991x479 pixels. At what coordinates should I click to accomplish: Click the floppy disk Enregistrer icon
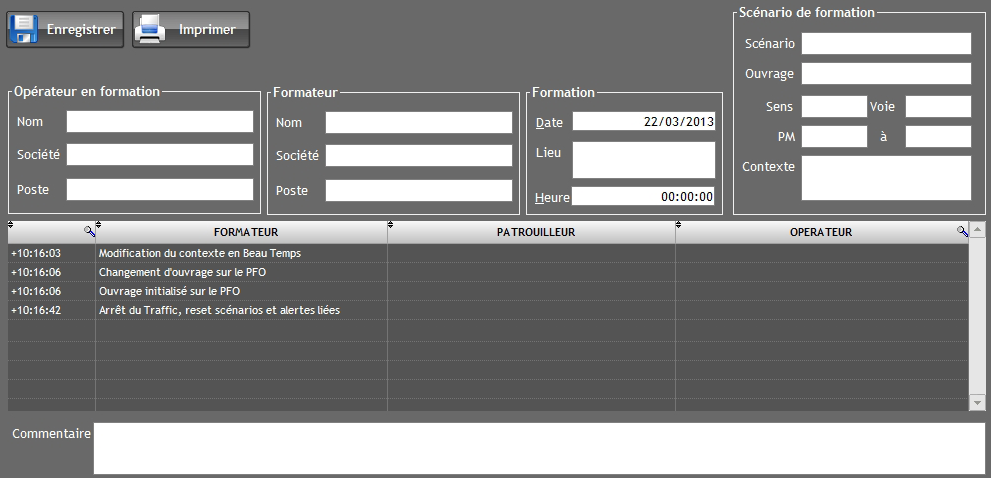(24, 29)
